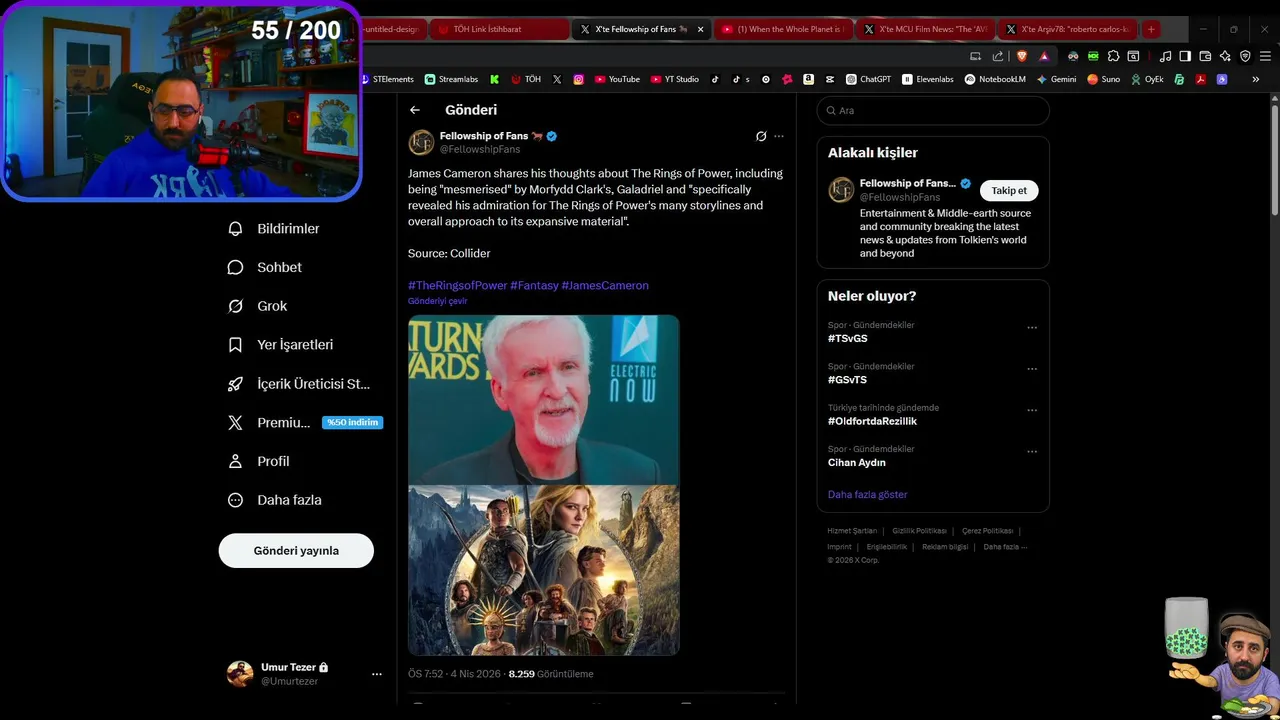Click Daha fazla göster link
The height and width of the screenshot is (720, 1280).
[x=867, y=495]
